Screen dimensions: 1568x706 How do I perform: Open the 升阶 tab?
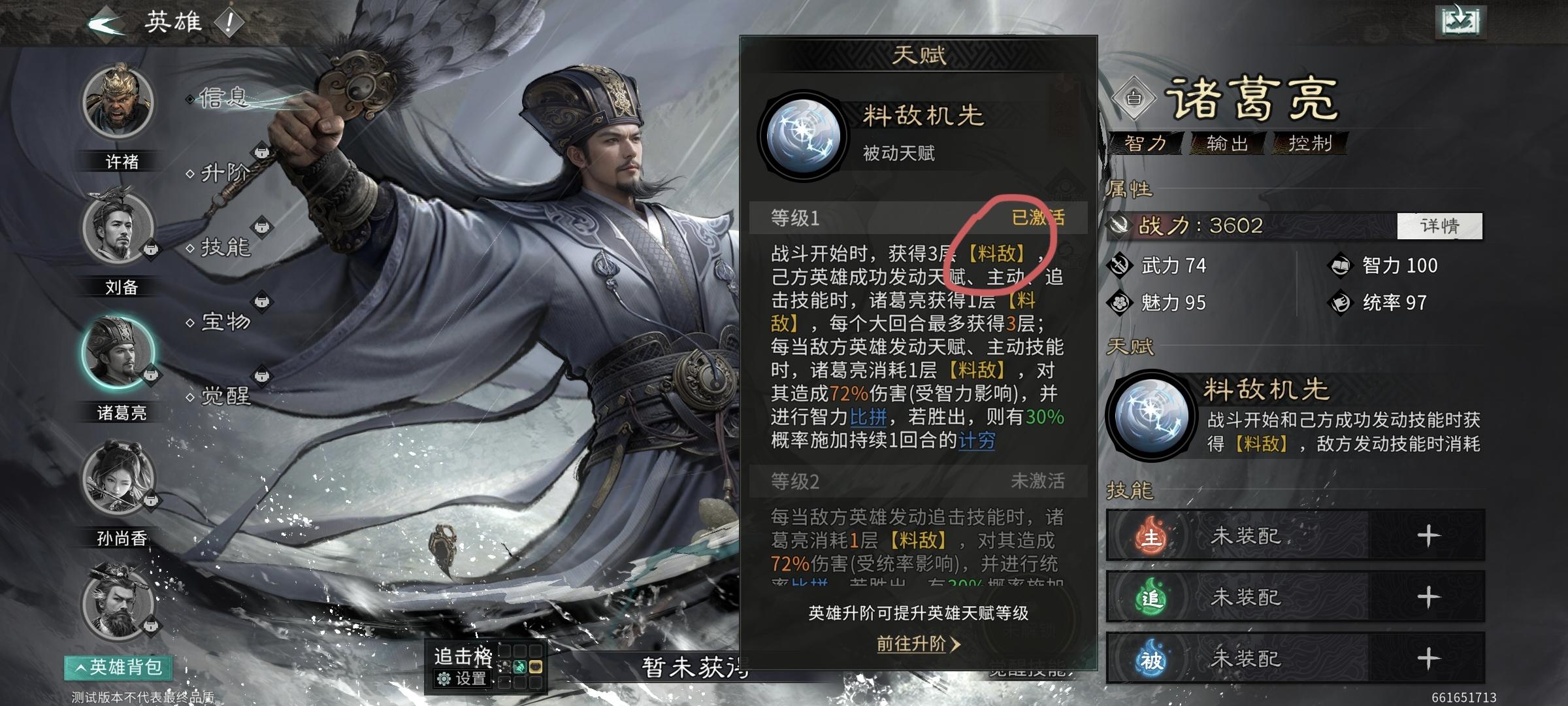point(225,173)
